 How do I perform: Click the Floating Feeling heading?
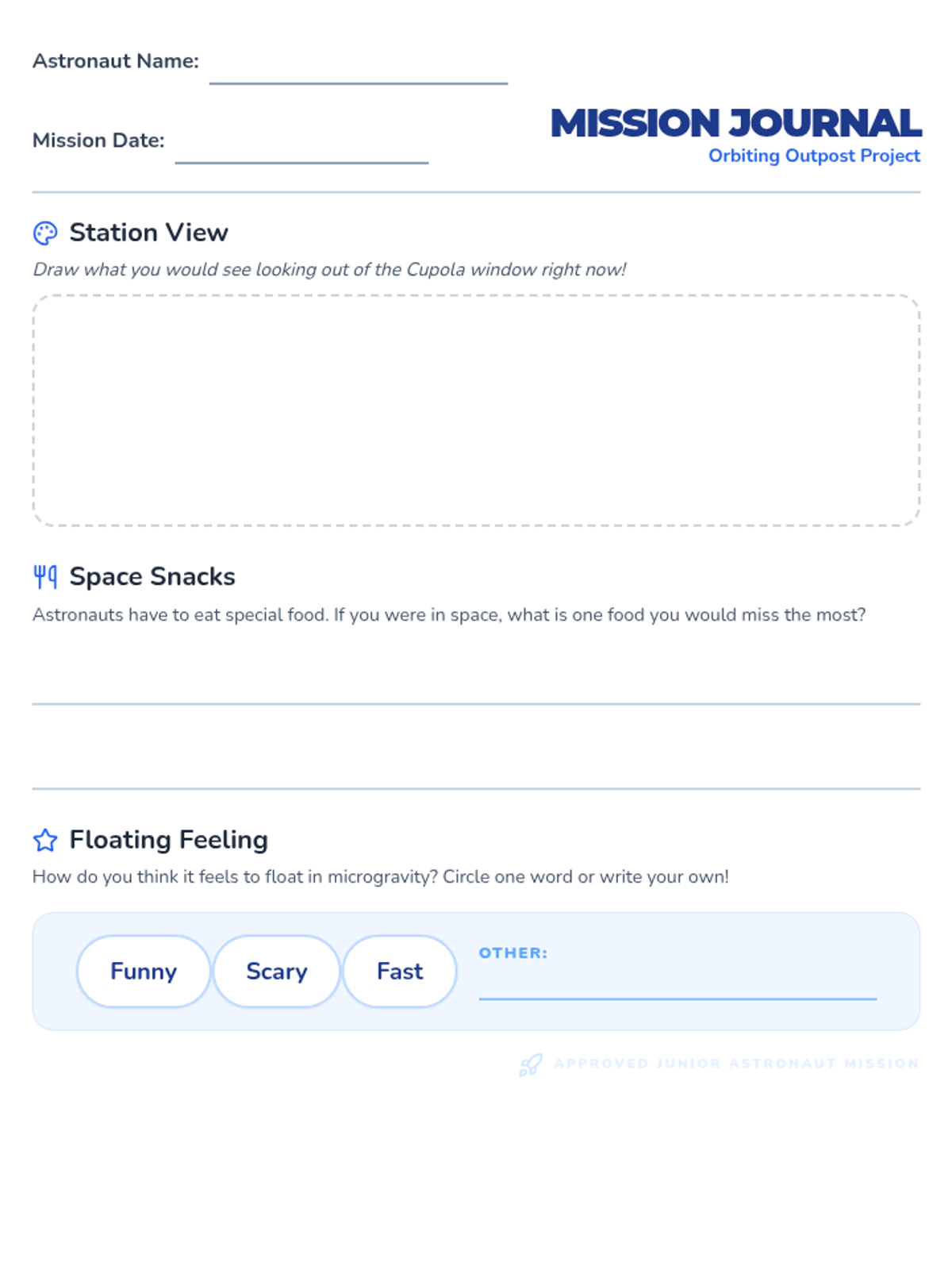click(168, 840)
